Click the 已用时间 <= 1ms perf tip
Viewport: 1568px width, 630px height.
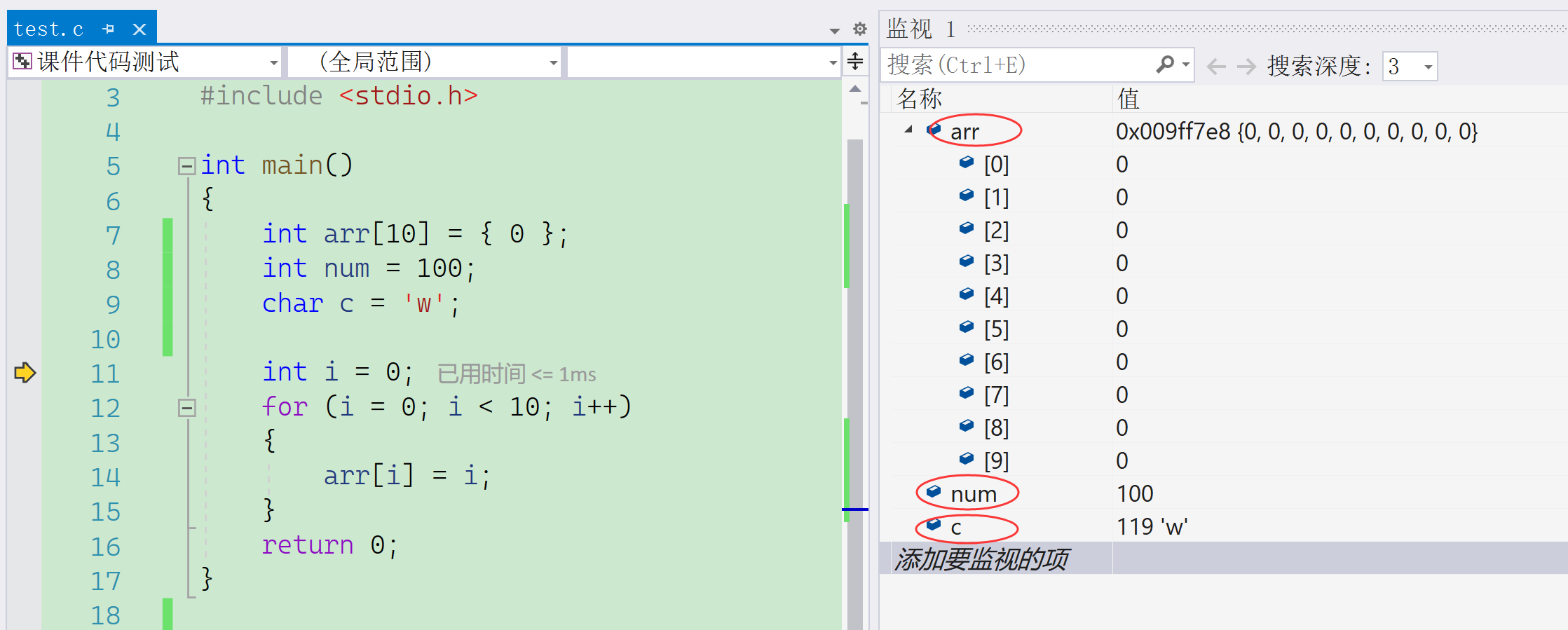[x=517, y=374]
